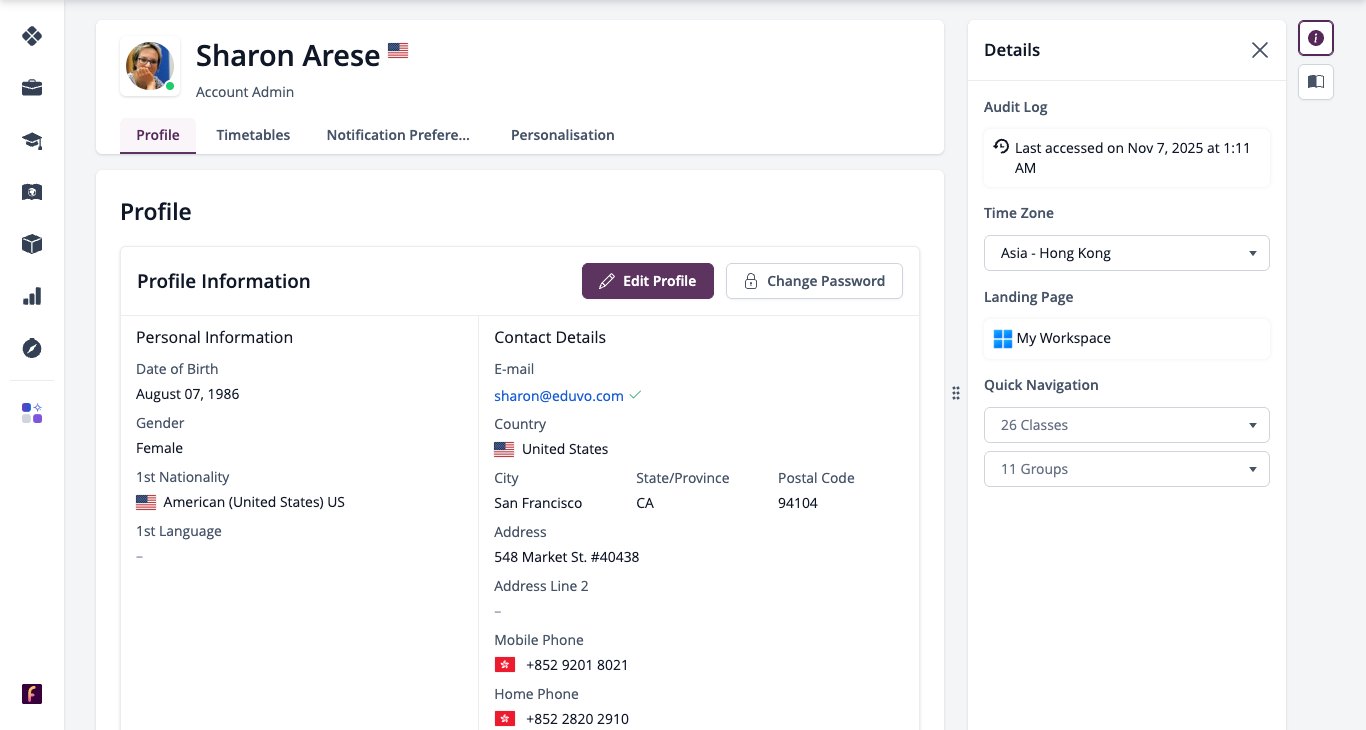The width and height of the screenshot is (1366, 730).
Task: Click the verified checkmark beside the email
Action: pos(635,395)
